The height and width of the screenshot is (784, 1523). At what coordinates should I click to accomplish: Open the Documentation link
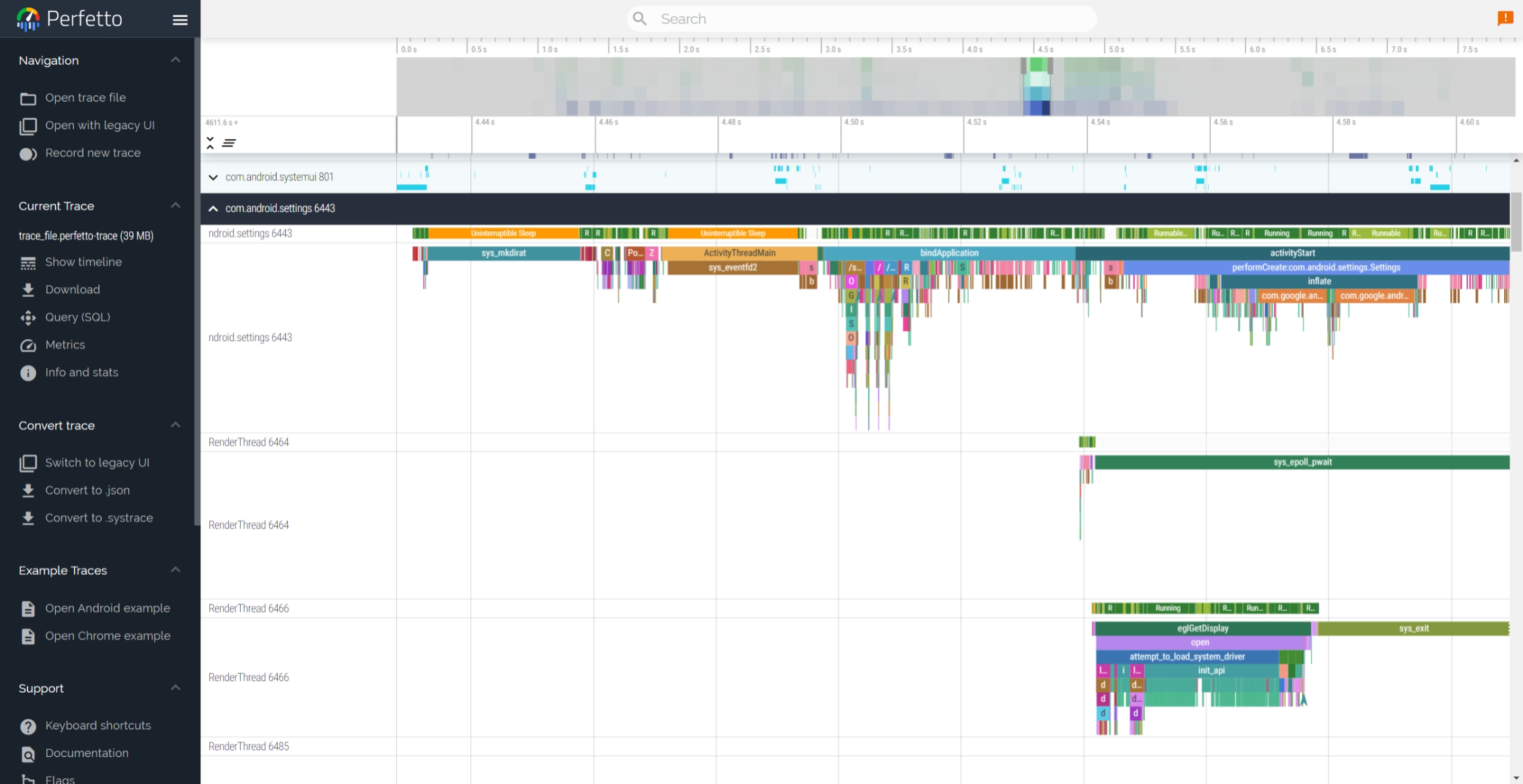pyautogui.click(x=87, y=752)
